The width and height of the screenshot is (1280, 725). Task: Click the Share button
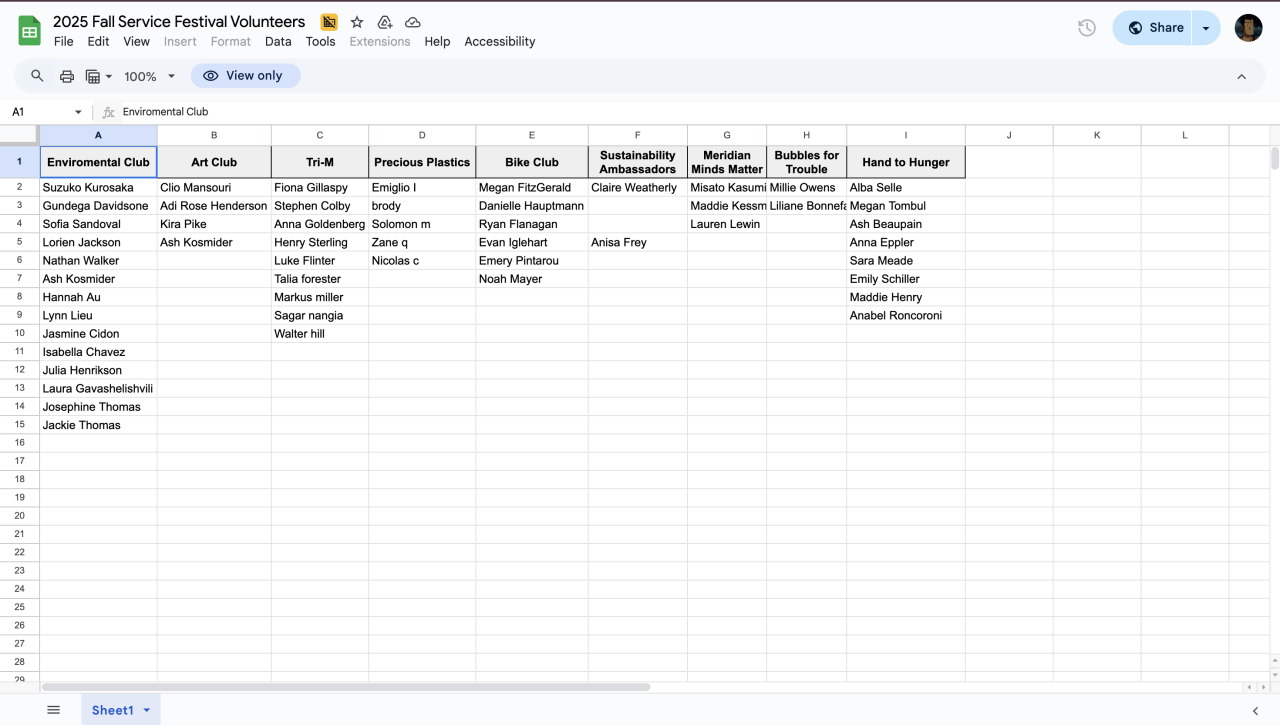pos(1155,28)
